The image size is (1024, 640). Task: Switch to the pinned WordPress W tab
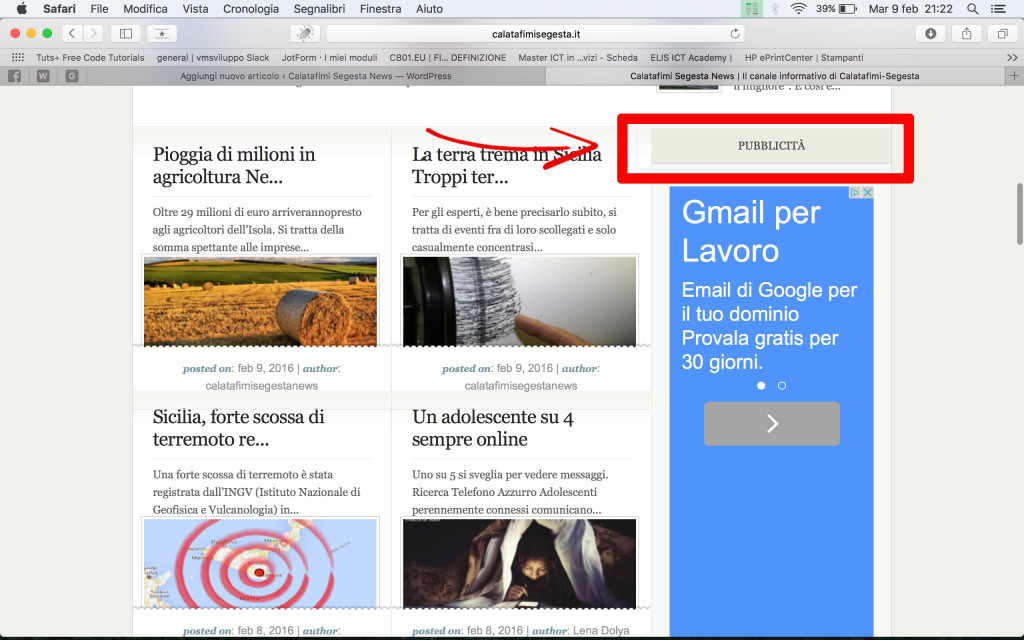[43, 76]
